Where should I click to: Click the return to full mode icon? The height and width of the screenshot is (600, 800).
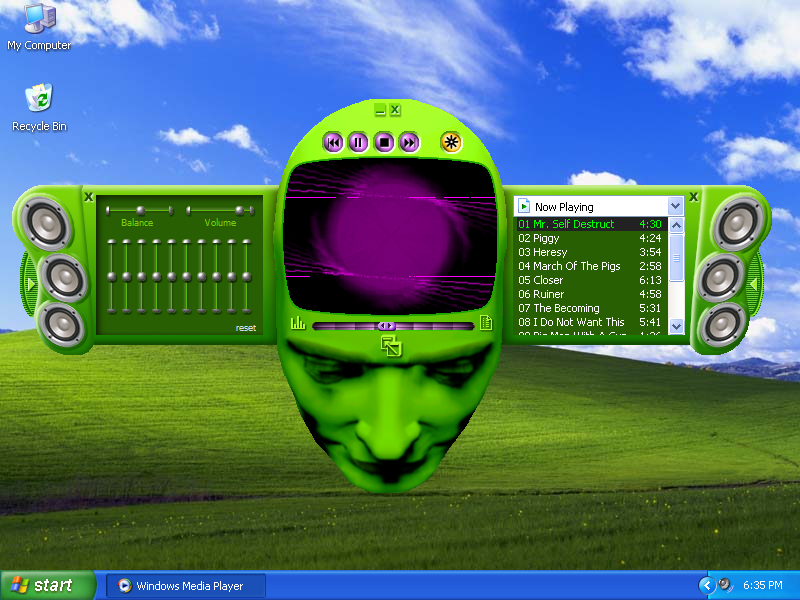(391, 346)
